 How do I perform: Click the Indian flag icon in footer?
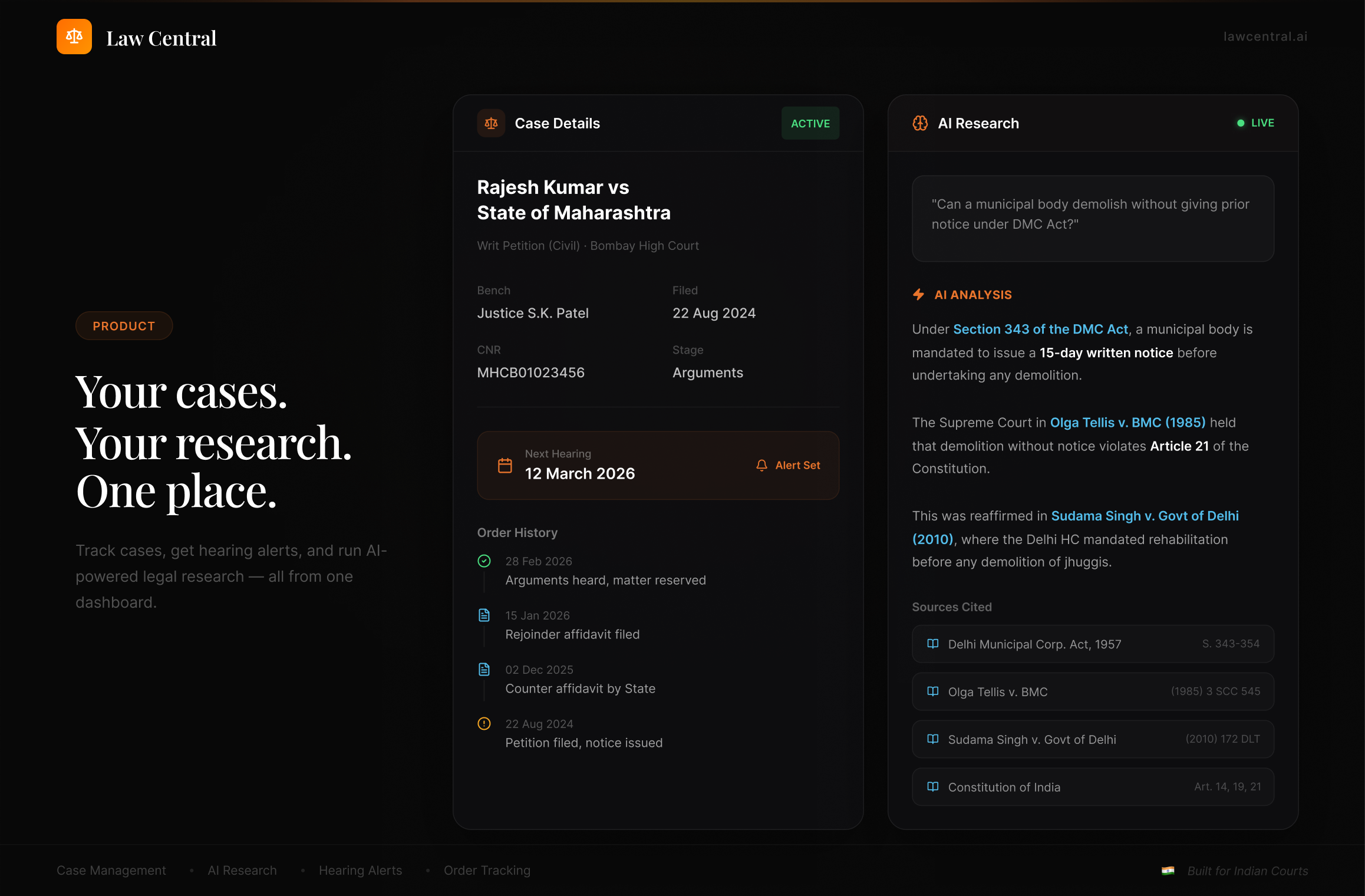click(1169, 871)
